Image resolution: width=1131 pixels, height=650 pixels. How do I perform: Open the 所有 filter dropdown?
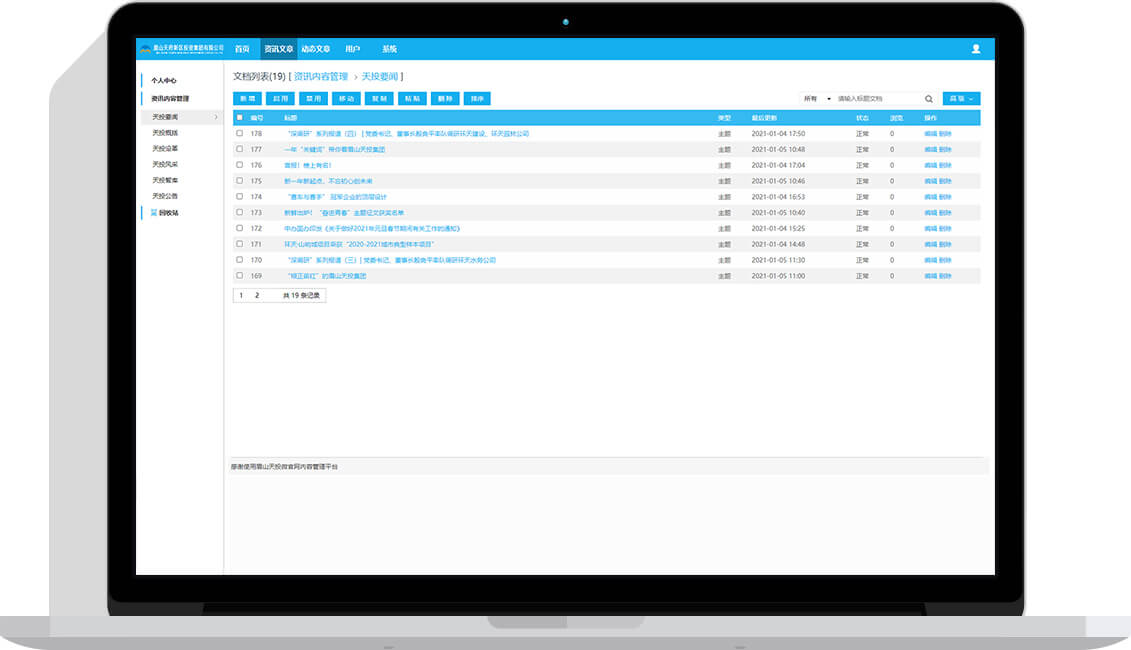(816, 99)
